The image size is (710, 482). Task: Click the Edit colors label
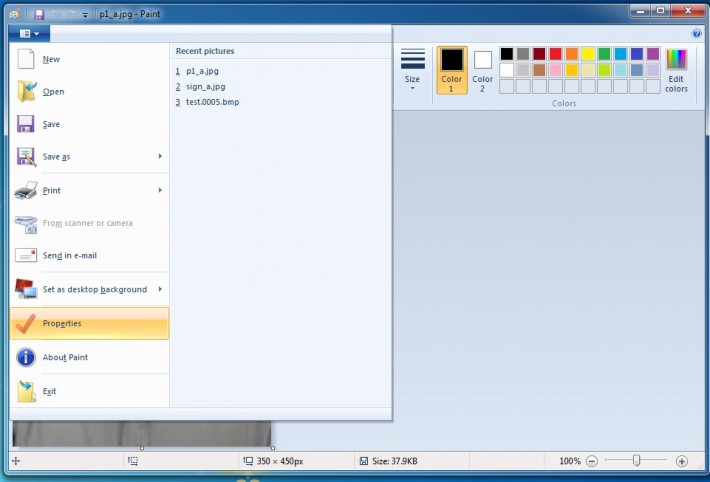coord(676,84)
